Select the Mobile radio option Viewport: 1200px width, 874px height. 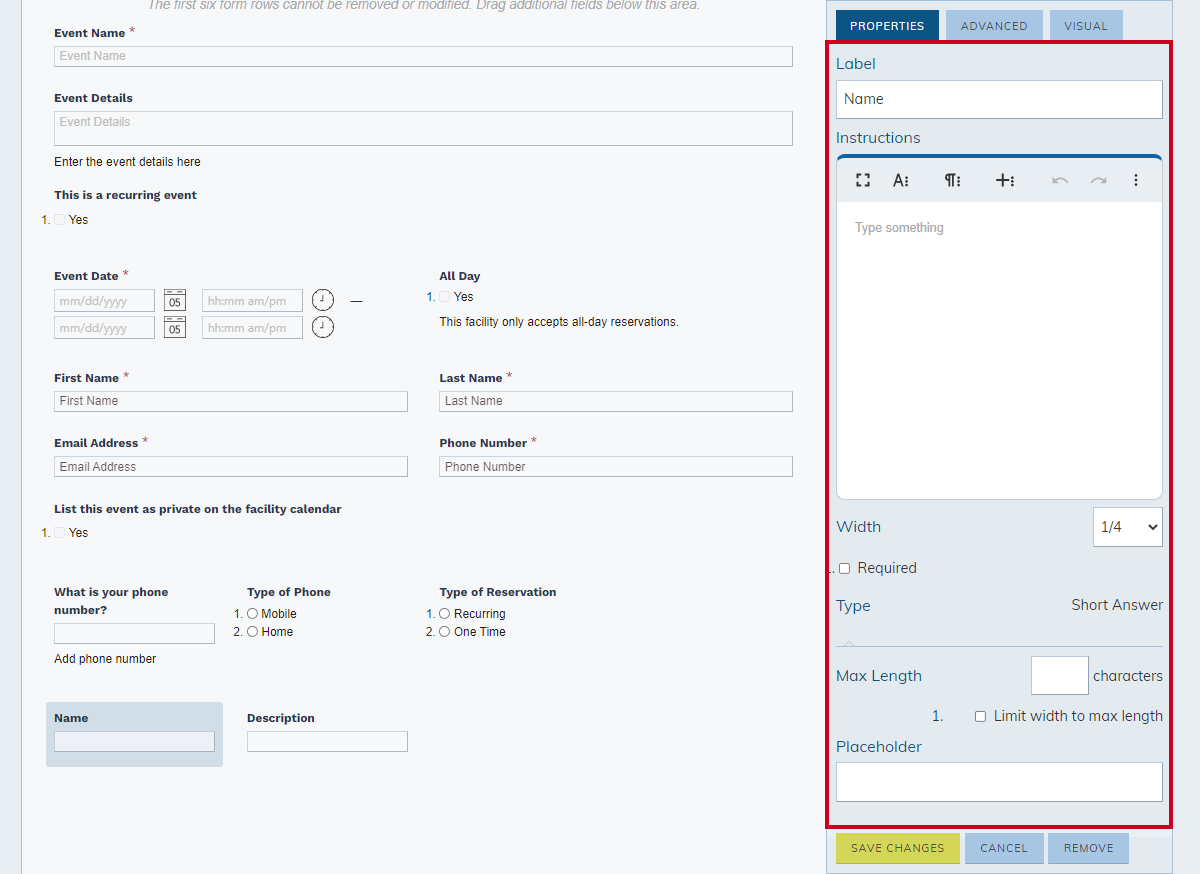coord(253,614)
